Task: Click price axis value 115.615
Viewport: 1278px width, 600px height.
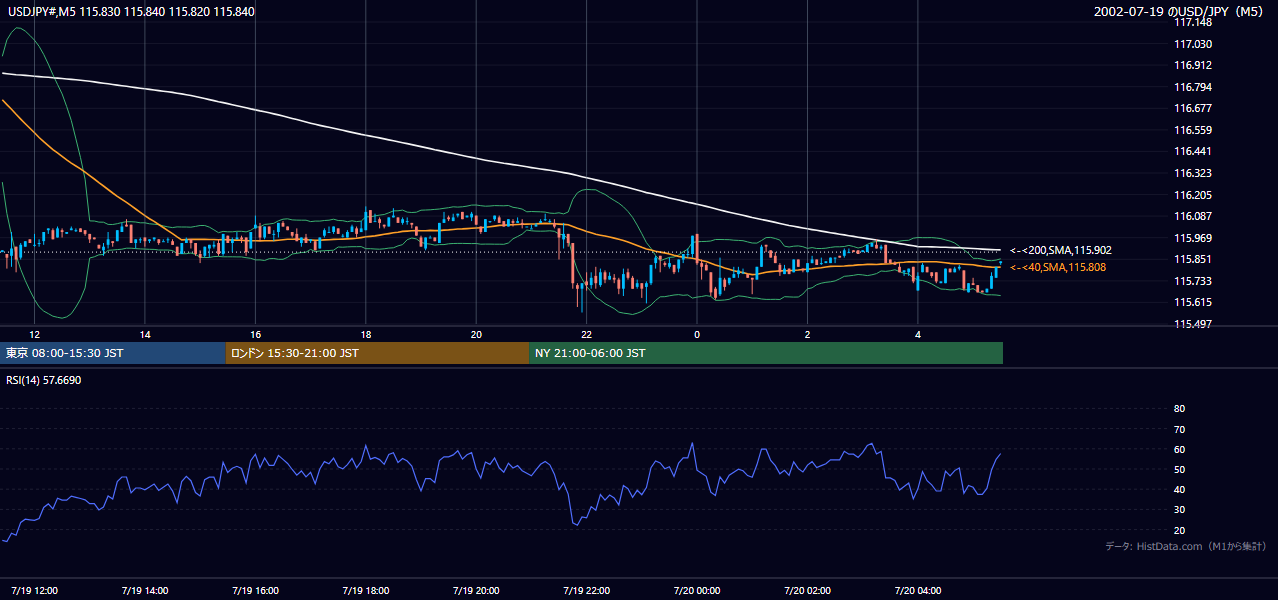Action: [1192, 302]
